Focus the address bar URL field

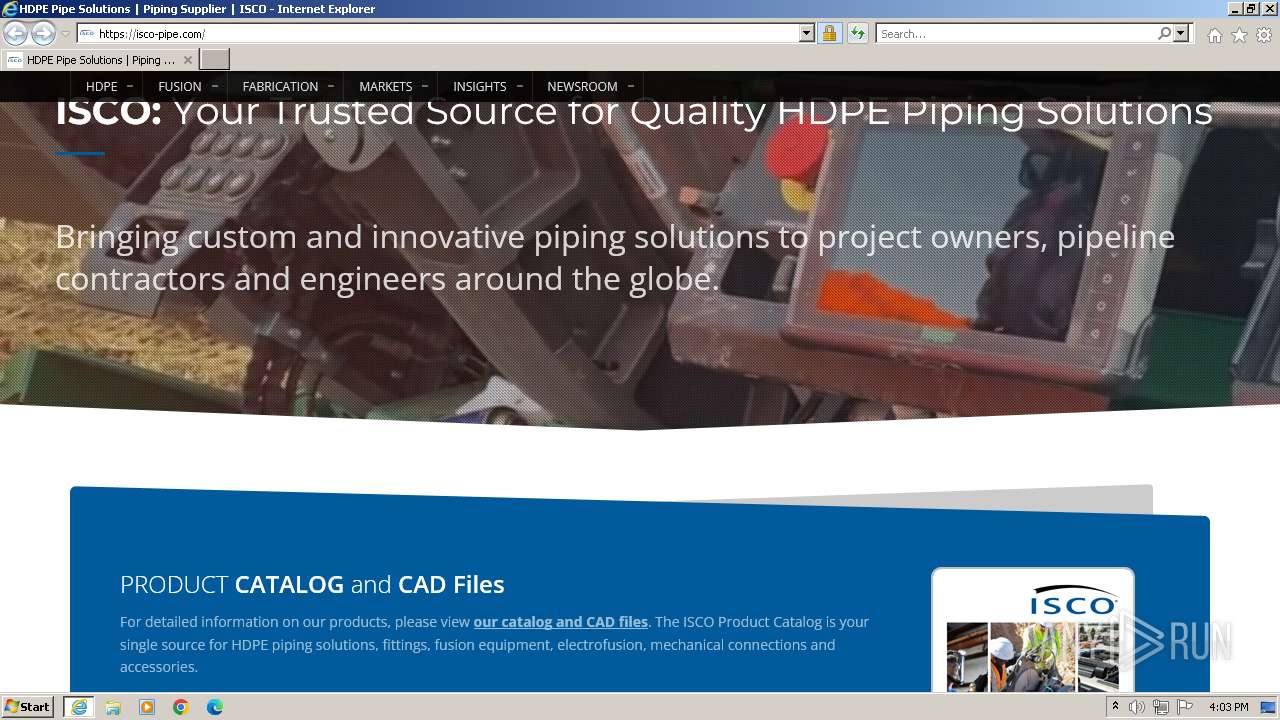(x=448, y=33)
